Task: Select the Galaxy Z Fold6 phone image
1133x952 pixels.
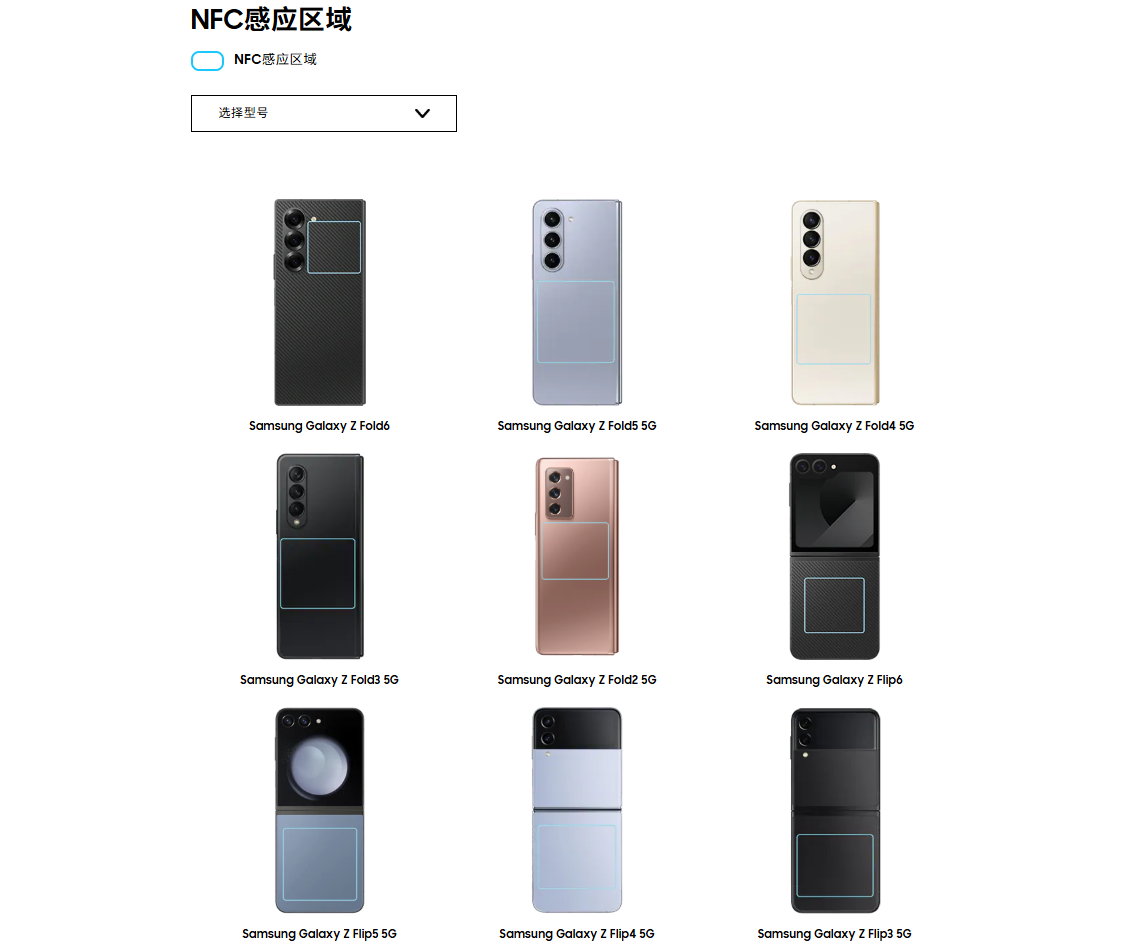Action: pos(319,302)
